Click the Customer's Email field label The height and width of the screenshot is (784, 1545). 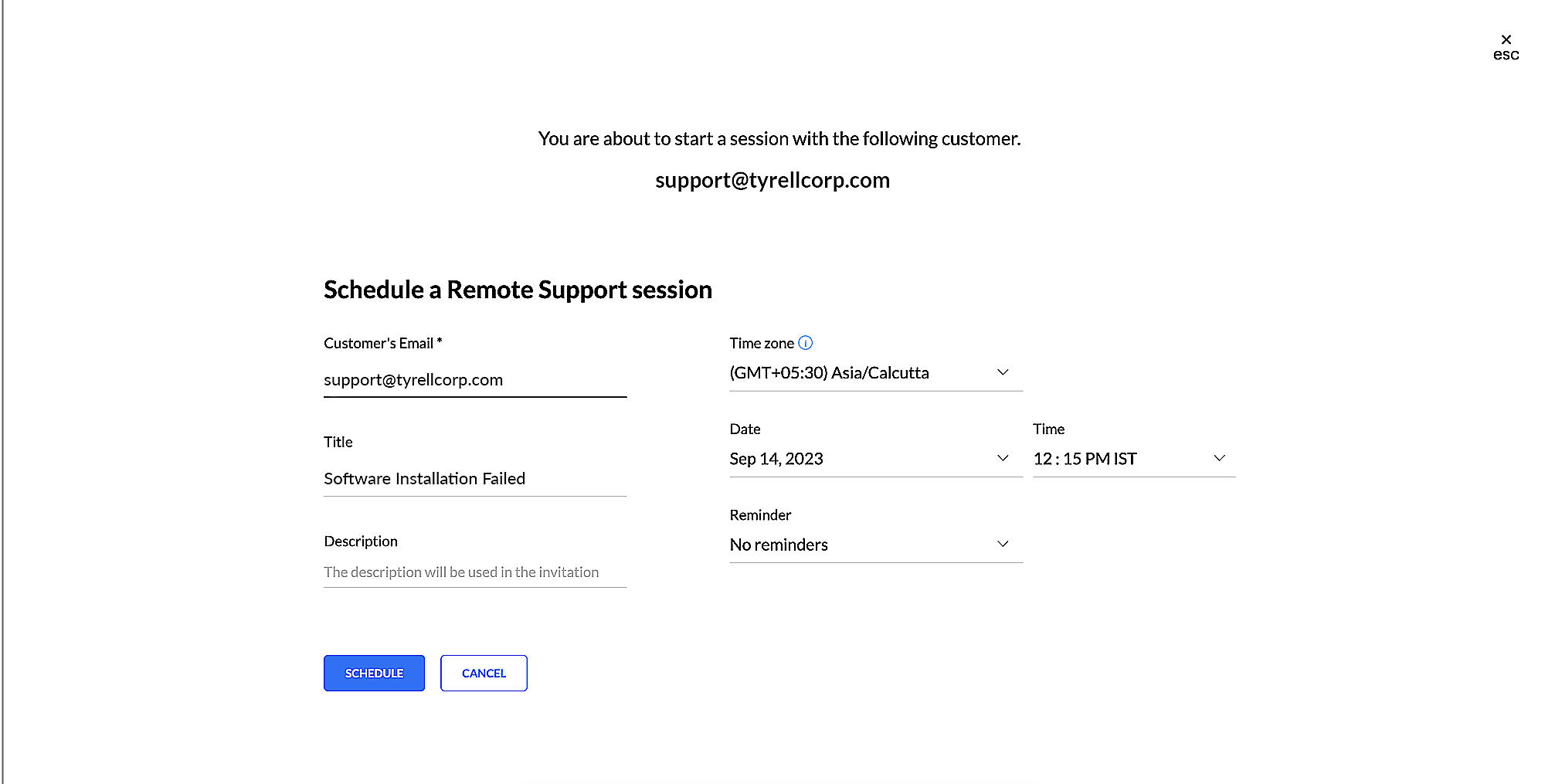[382, 343]
